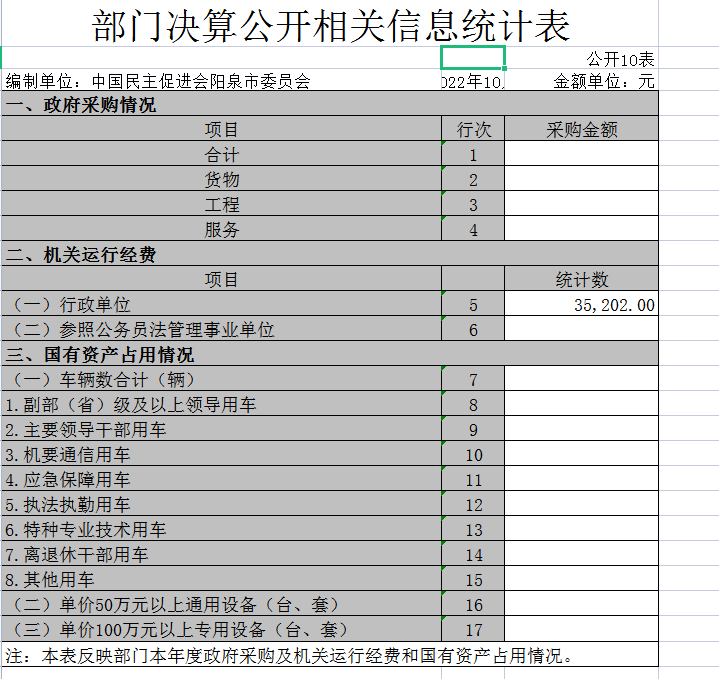Viewport: 719px width, 679px height.
Task: Select the 单价50万元以上通用设备 row
Action: (x=221, y=603)
